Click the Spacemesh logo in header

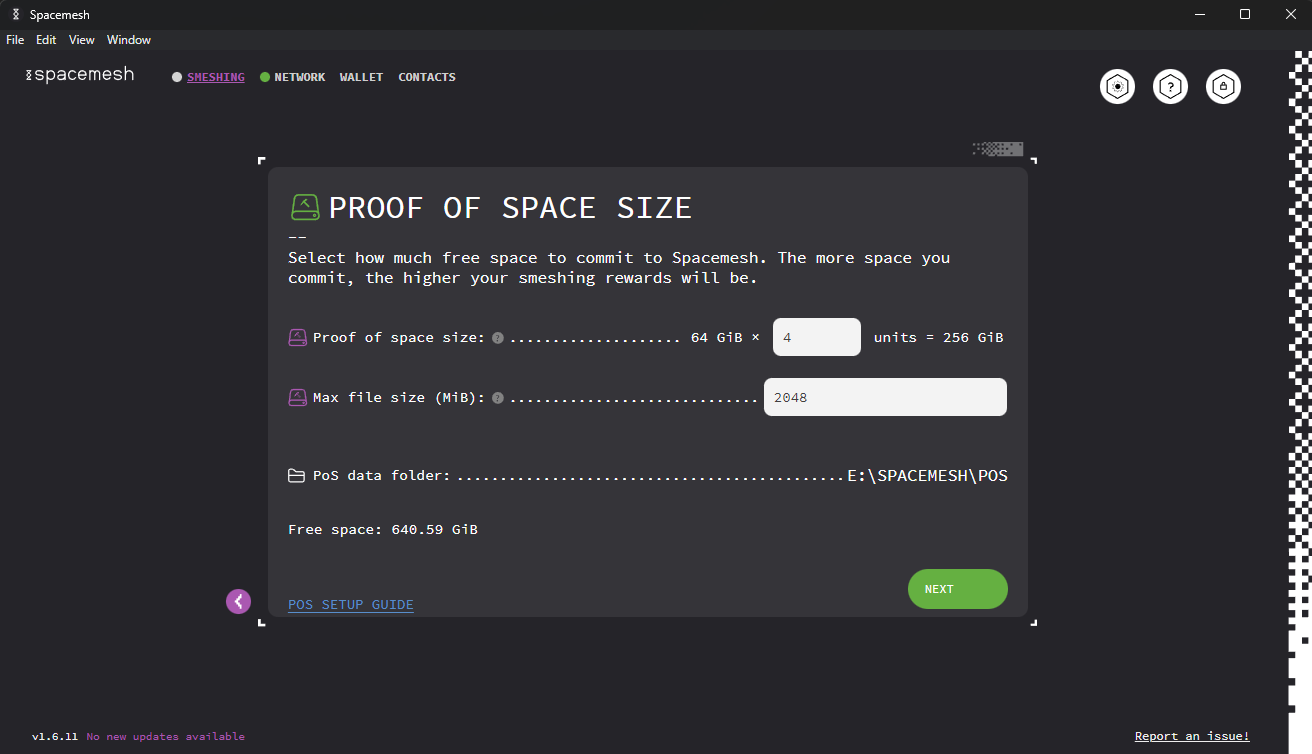[80, 75]
